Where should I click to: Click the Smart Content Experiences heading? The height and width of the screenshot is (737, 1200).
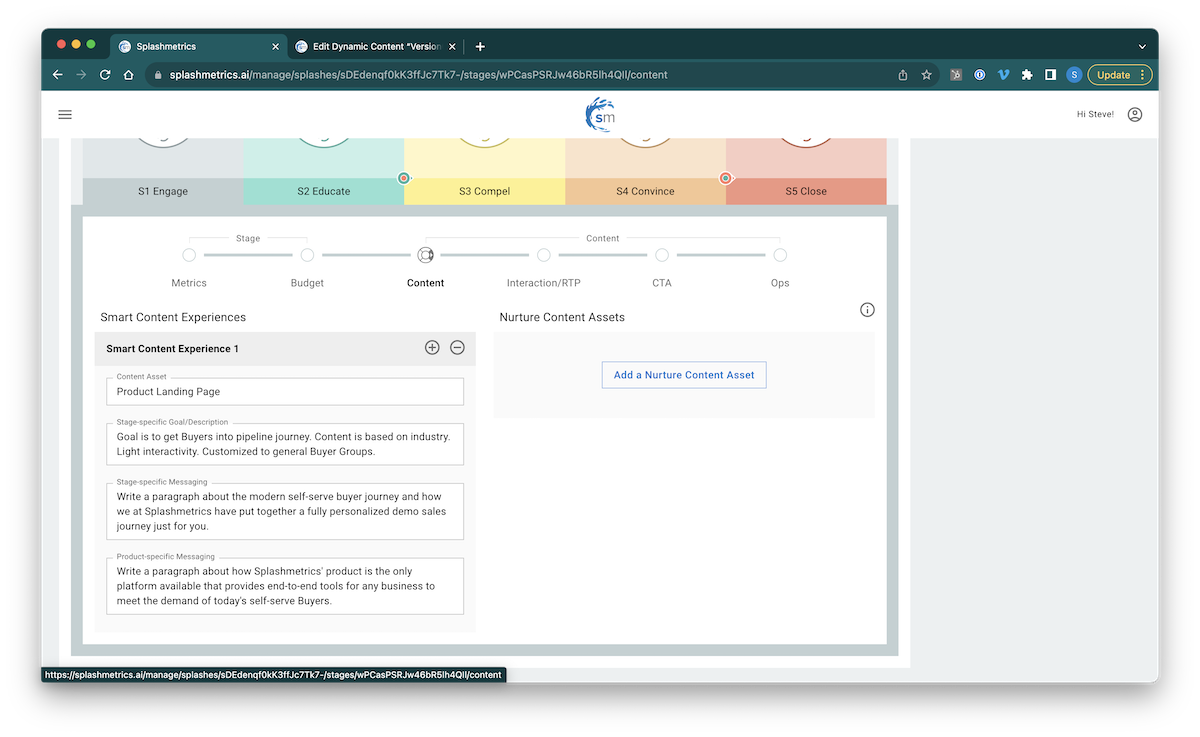[x=173, y=317]
